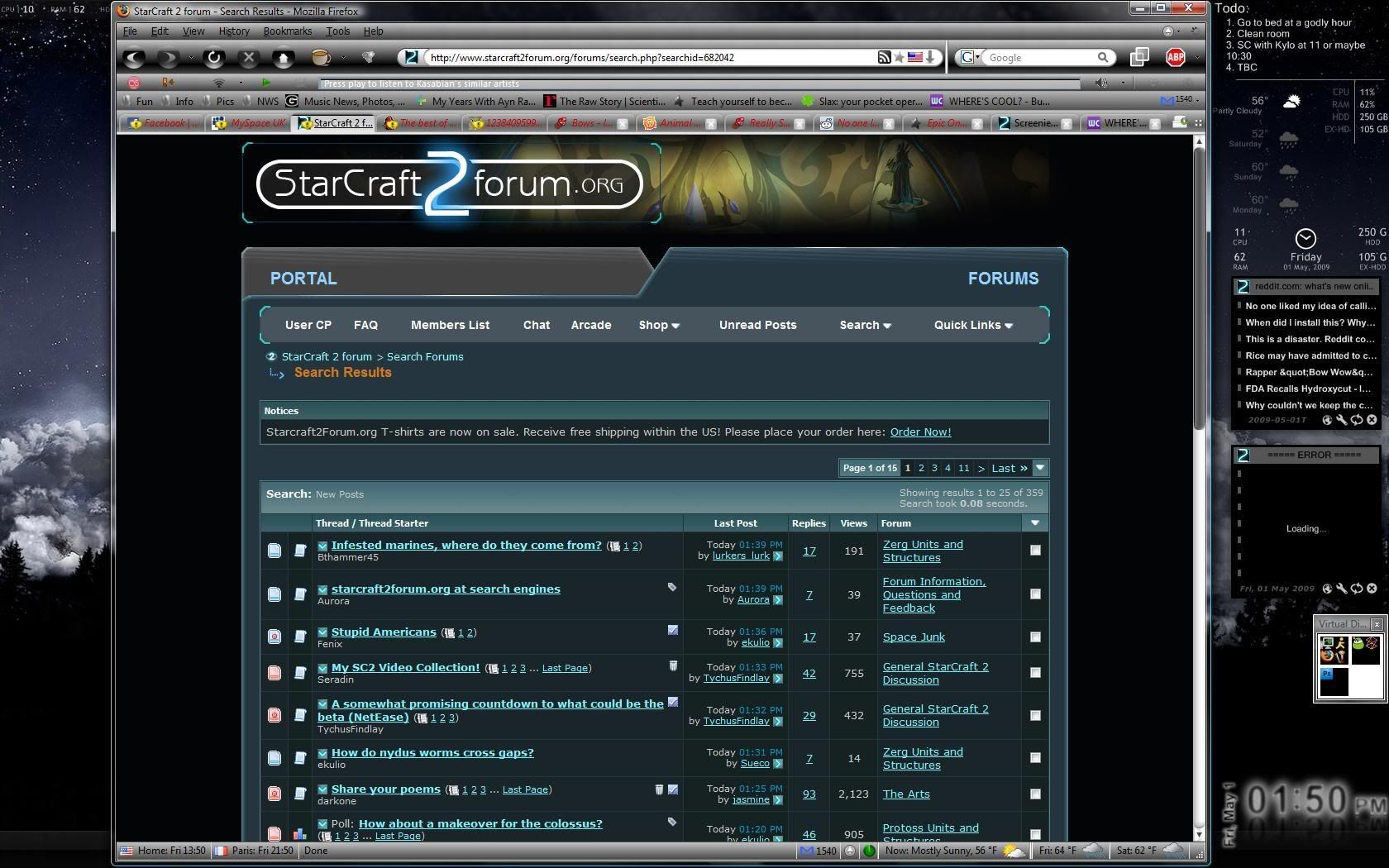This screenshot has width=1389, height=868.
Task: Check the NetEase countdown thread checkbox
Action: 1035,715
